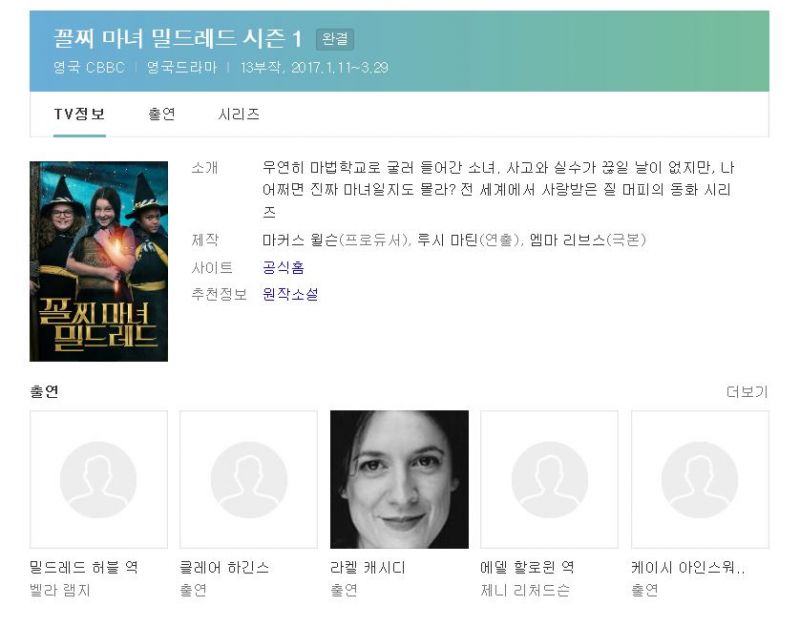The height and width of the screenshot is (627, 800).
Task: Click the 공식홈 official site link
Action: tap(283, 267)
